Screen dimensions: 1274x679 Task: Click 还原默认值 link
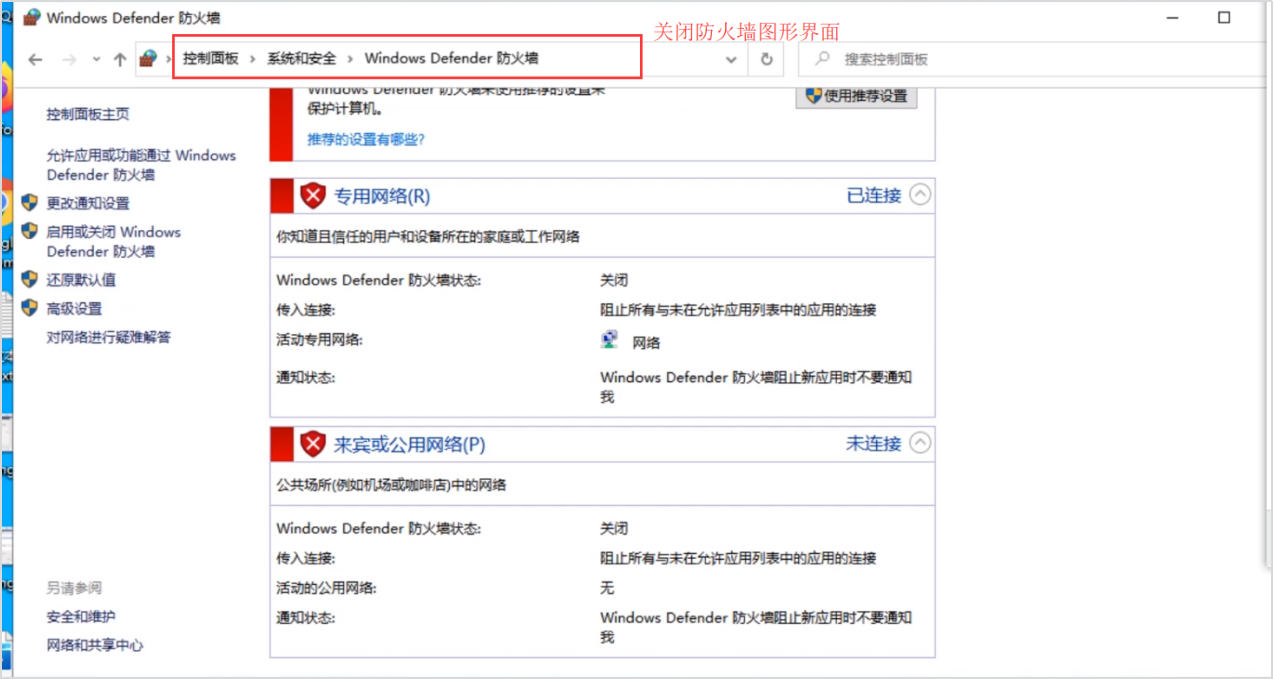pos(81,280)
